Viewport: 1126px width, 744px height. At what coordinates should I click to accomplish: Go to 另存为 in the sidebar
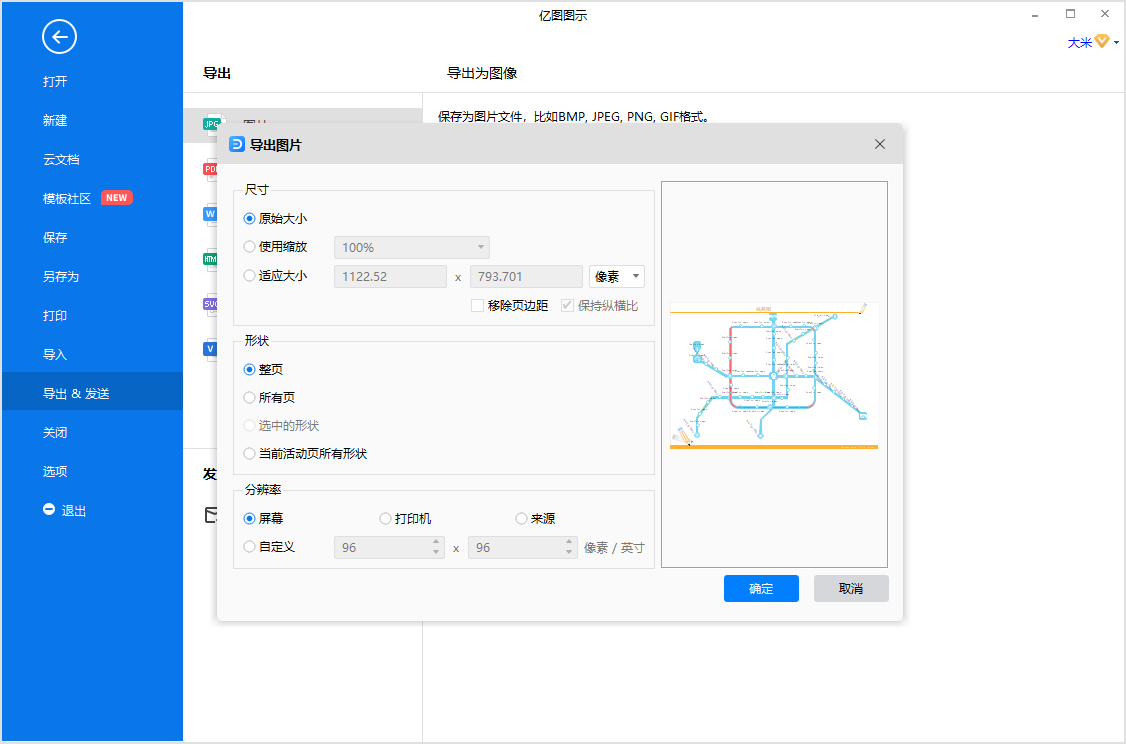click(60, 277)
